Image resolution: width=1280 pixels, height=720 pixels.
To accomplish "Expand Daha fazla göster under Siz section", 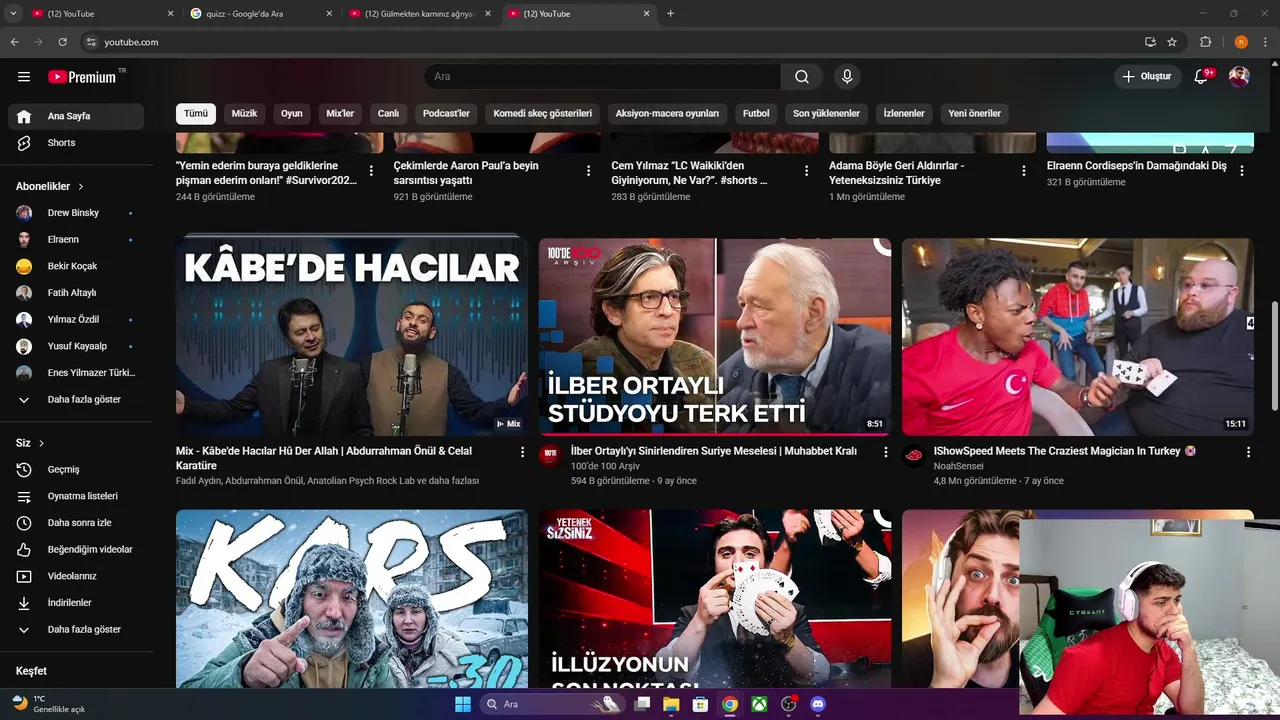I will pos(76,630).
